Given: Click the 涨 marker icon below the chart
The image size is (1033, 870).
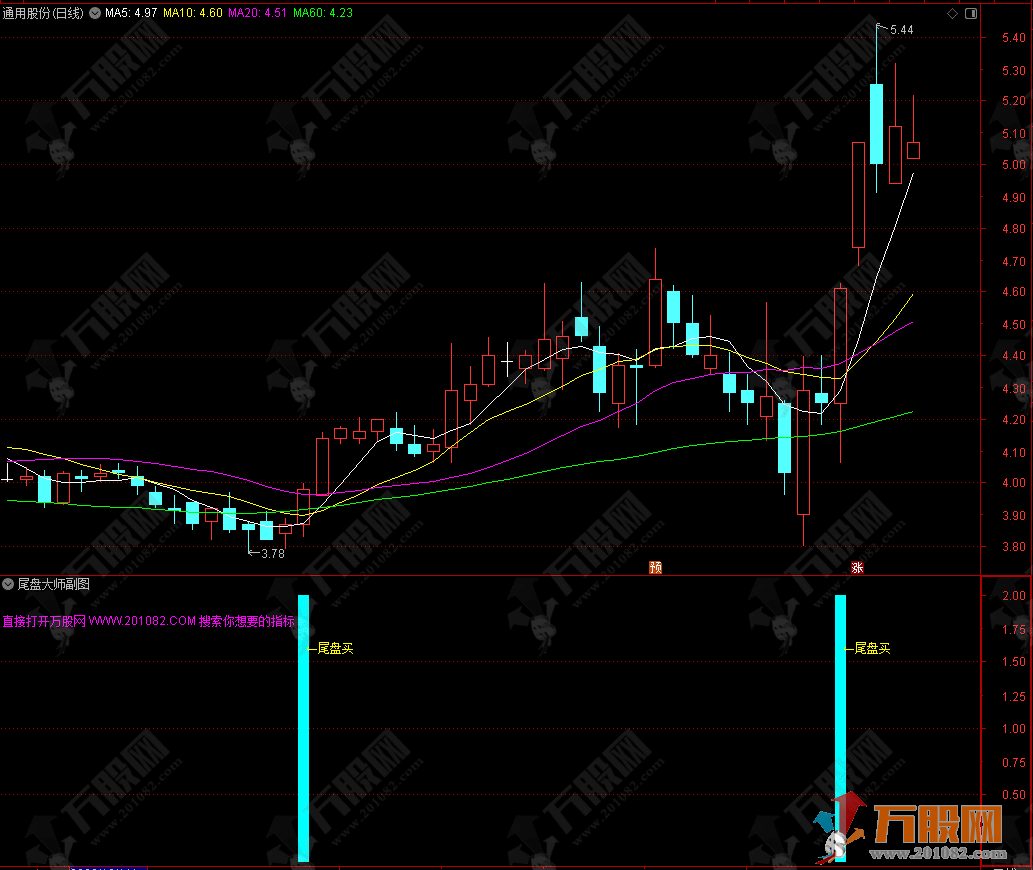Looking at the screenshot, I should 857,567.
